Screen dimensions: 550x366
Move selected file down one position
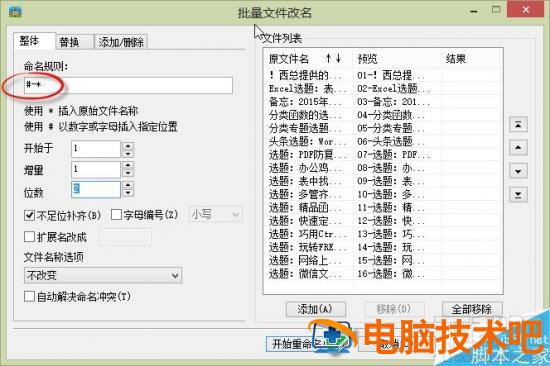coord(518,171)
